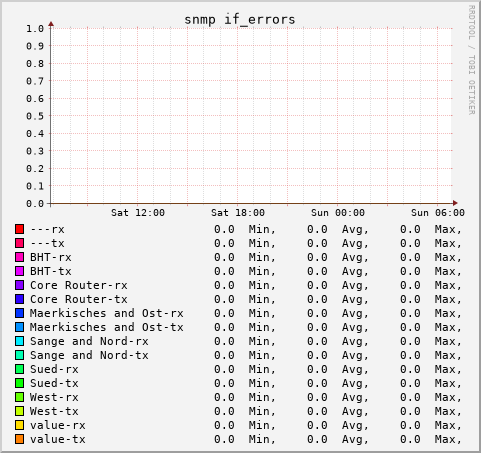Click the Sat 18:00 time axis label

click(238, 213)
